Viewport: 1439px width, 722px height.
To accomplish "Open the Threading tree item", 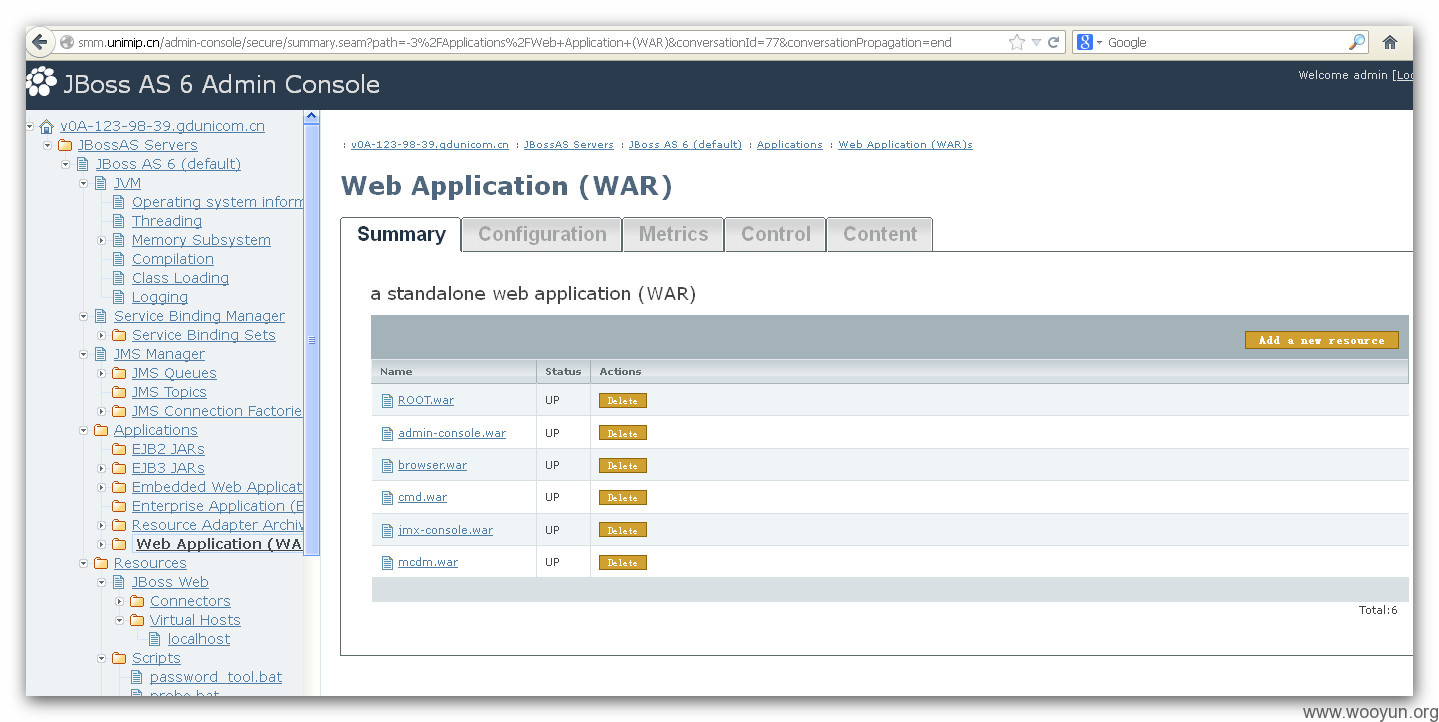I will click(167, 221).
